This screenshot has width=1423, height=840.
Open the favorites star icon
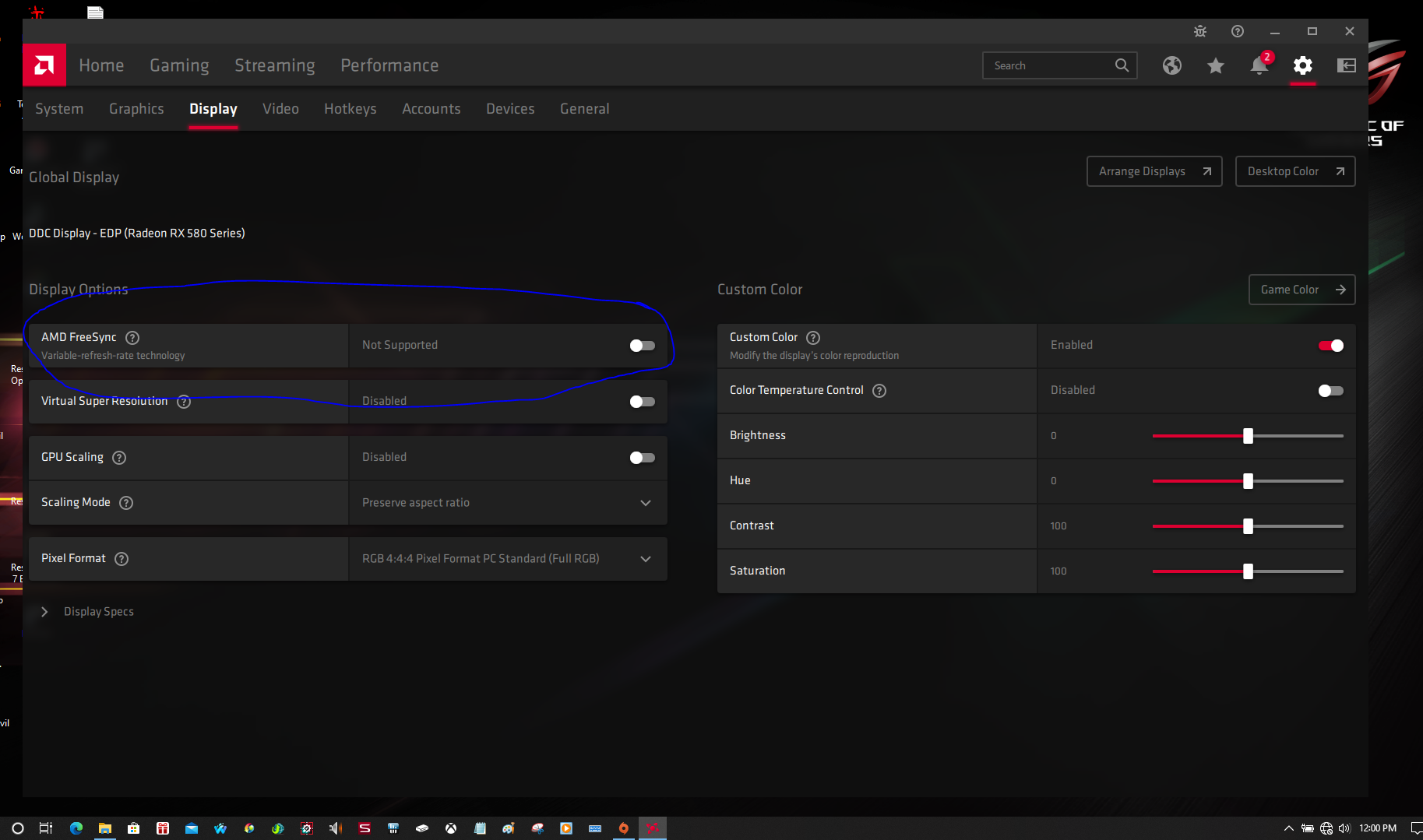tap(1216, 65)
